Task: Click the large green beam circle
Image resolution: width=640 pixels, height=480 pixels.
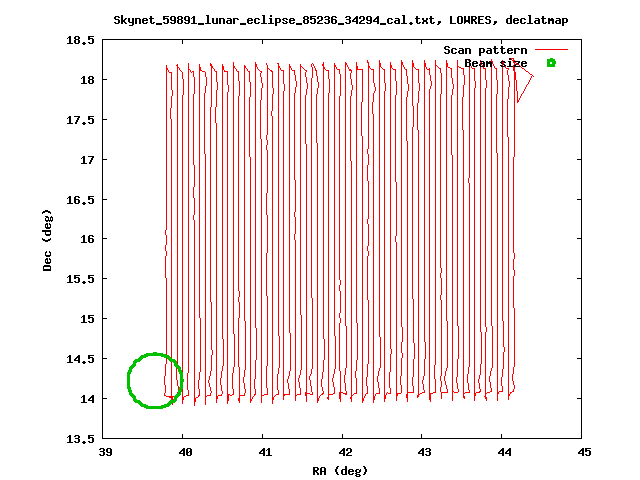Action: pos(155,380)
